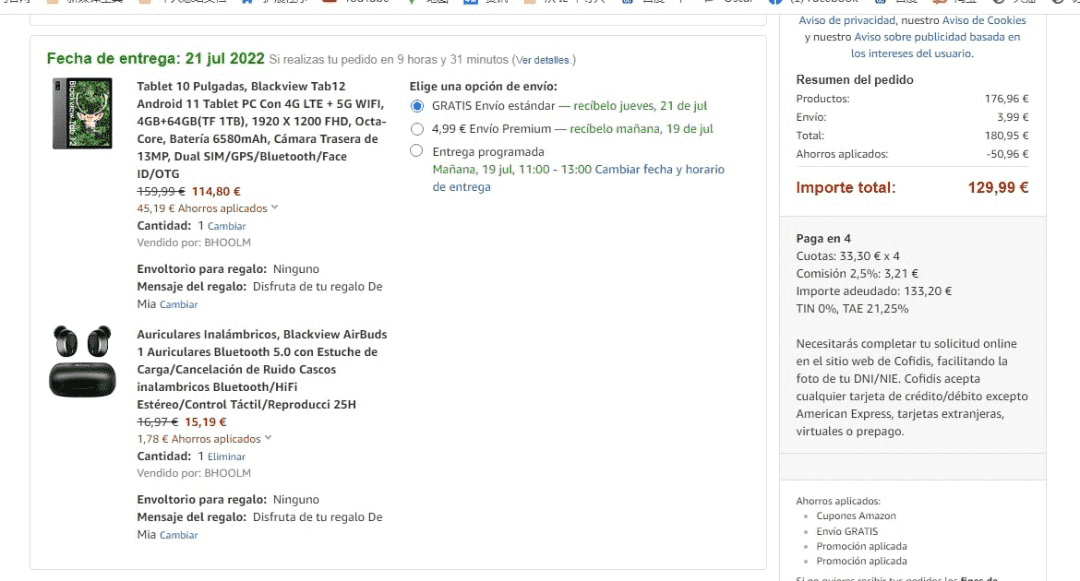The height and width of the screenshot is (581, 1080).
Task: Click Vendido por: BHOOLM under the earbuds
Action: pos(194,473)
